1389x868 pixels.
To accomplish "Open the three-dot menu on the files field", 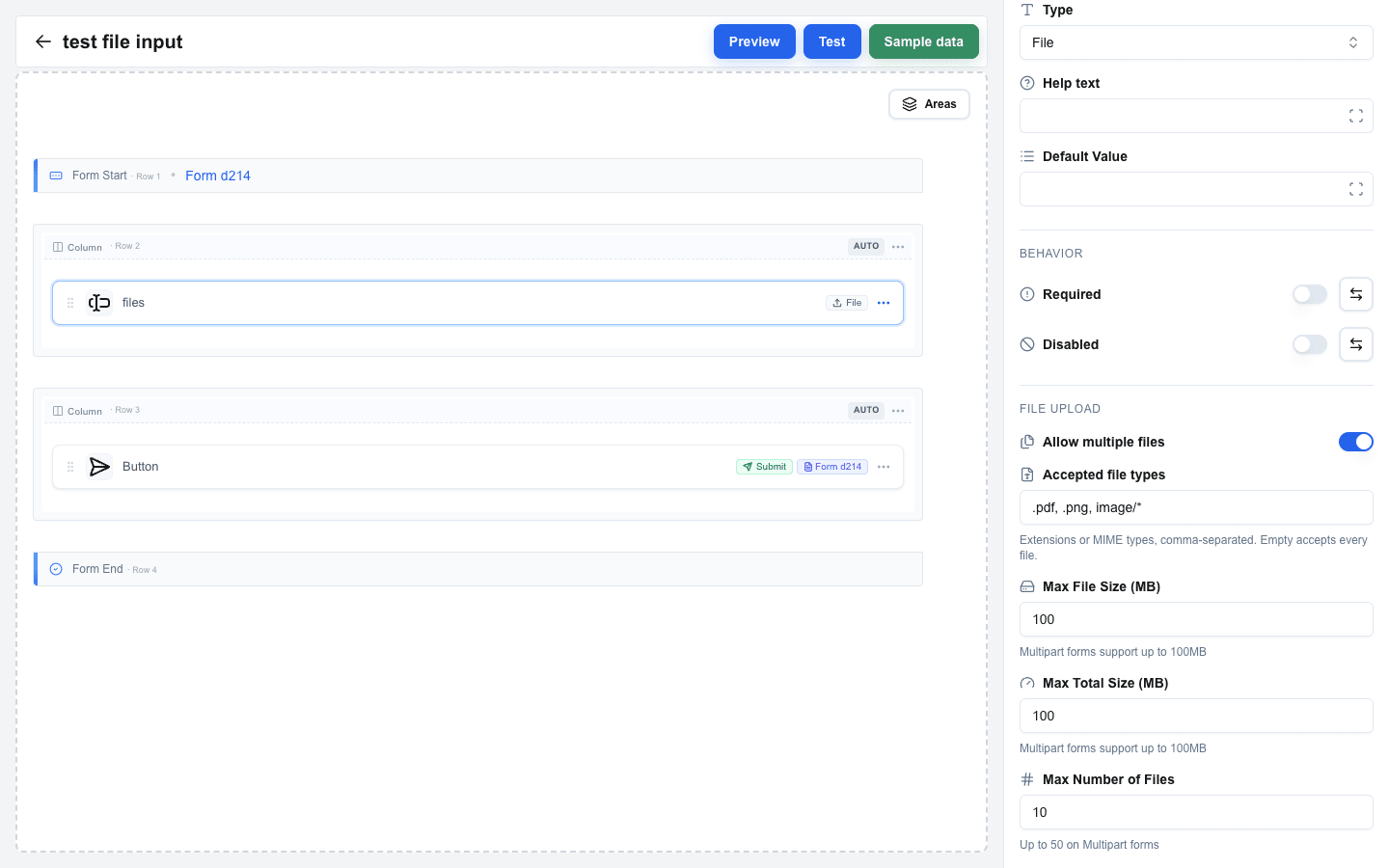I will [x=884, y=303].
